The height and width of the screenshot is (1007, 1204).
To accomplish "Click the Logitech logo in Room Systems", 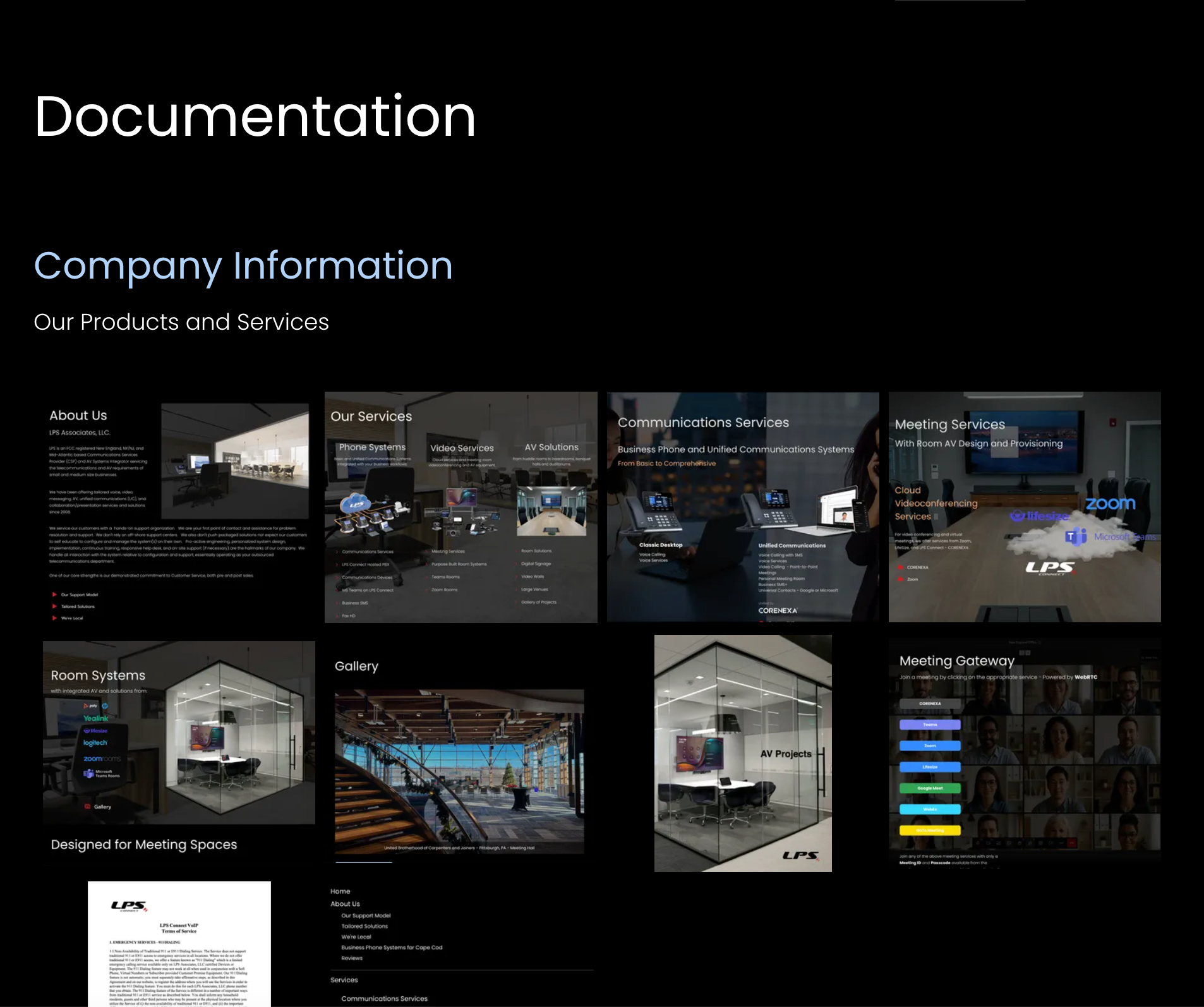I will pos(95,743).
